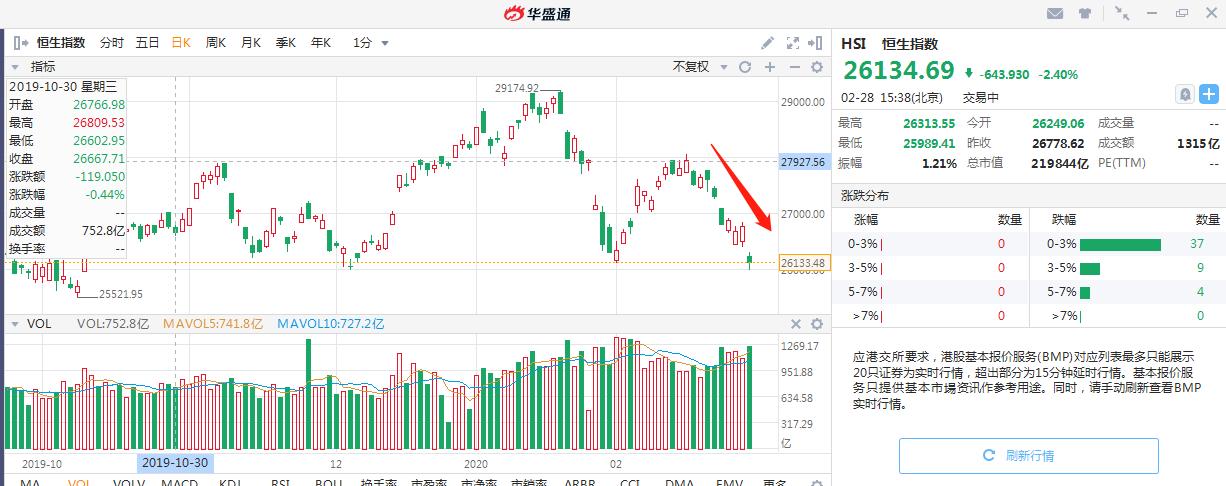Click the 刷新行情 refresh quotes button
The image size is (1226, 486).
pyautogui.click(x=1028, y=456)
